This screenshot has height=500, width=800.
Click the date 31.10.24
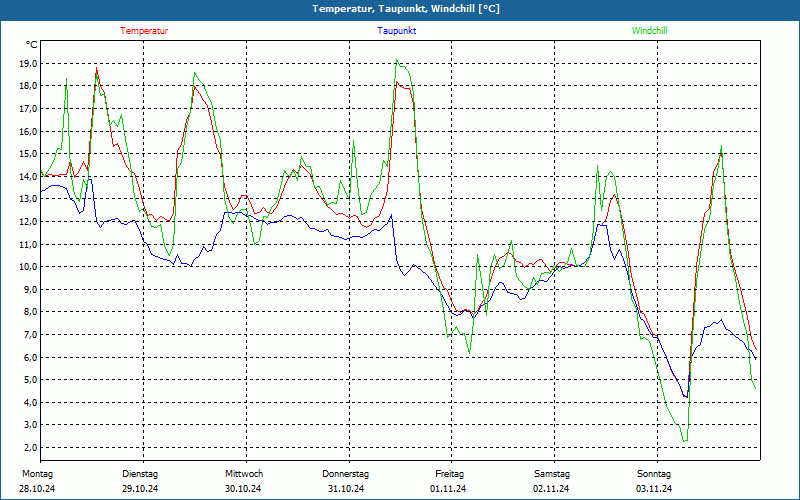point(346,489)
